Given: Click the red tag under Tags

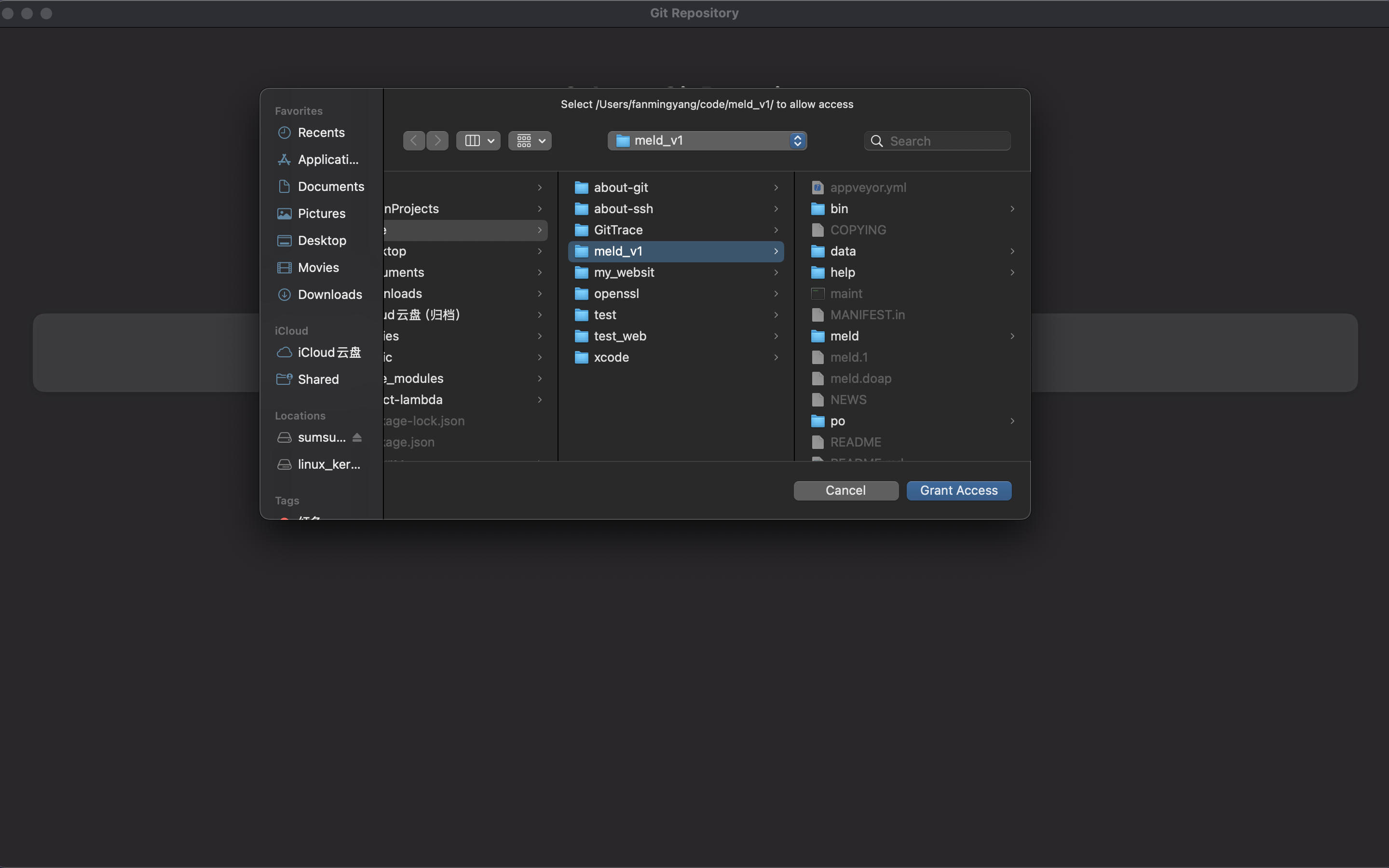Looking at the screenshot, I should 284,519.
